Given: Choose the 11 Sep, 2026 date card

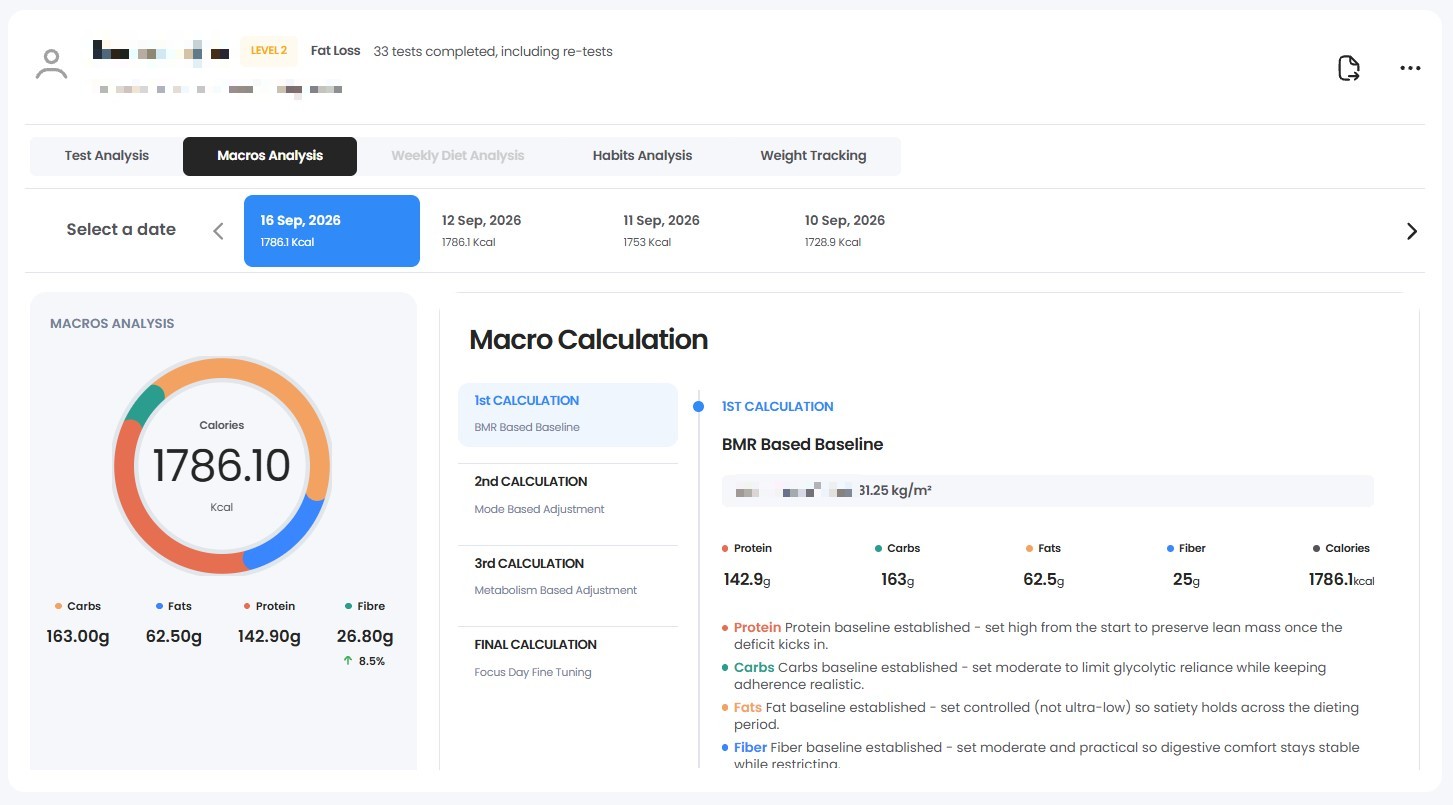Looking at the screenshot, I should coord(695,231).
